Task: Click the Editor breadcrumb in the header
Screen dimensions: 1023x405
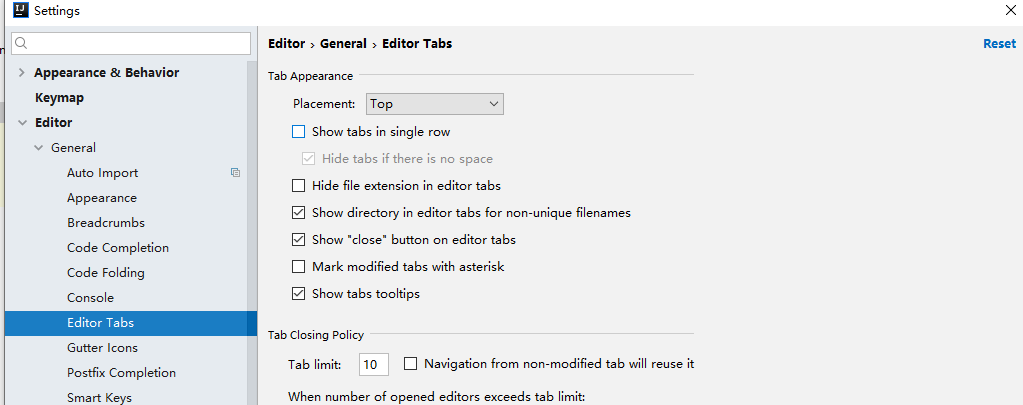Action: tap(287, 44)
